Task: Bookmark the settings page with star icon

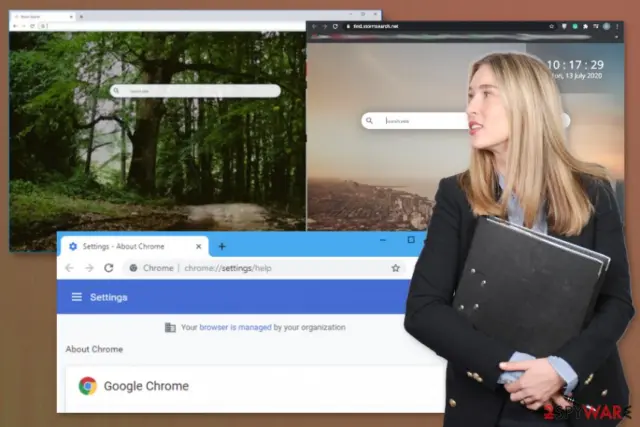Action: pyautogui.click(x=396, y=268)
